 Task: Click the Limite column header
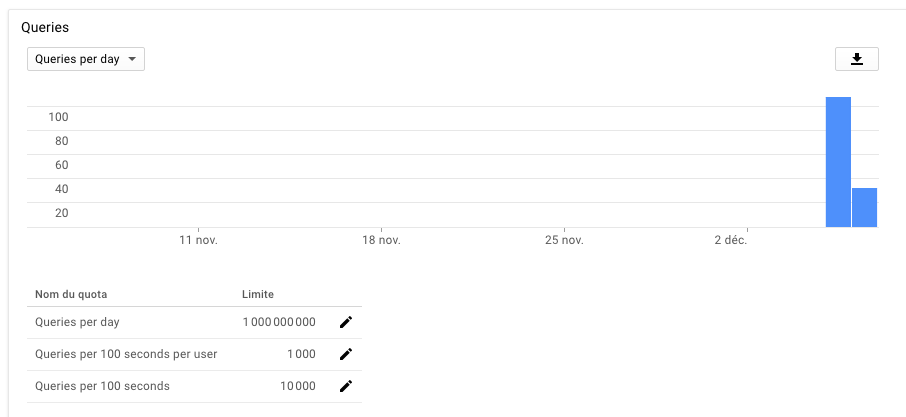[x=258, y=294]
